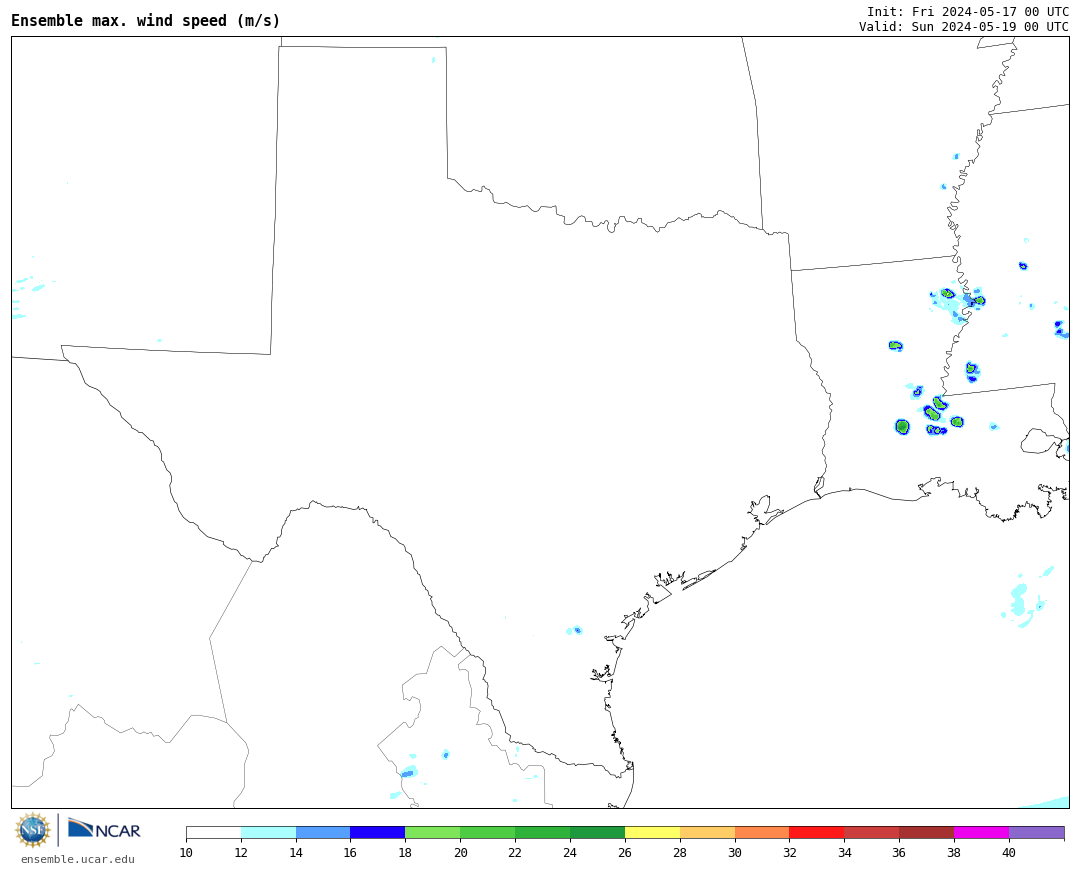Pick the dark green 24-26 colorbar swatch
Image resolution: width=1080 pixels, height=871 pixels.
598,832
